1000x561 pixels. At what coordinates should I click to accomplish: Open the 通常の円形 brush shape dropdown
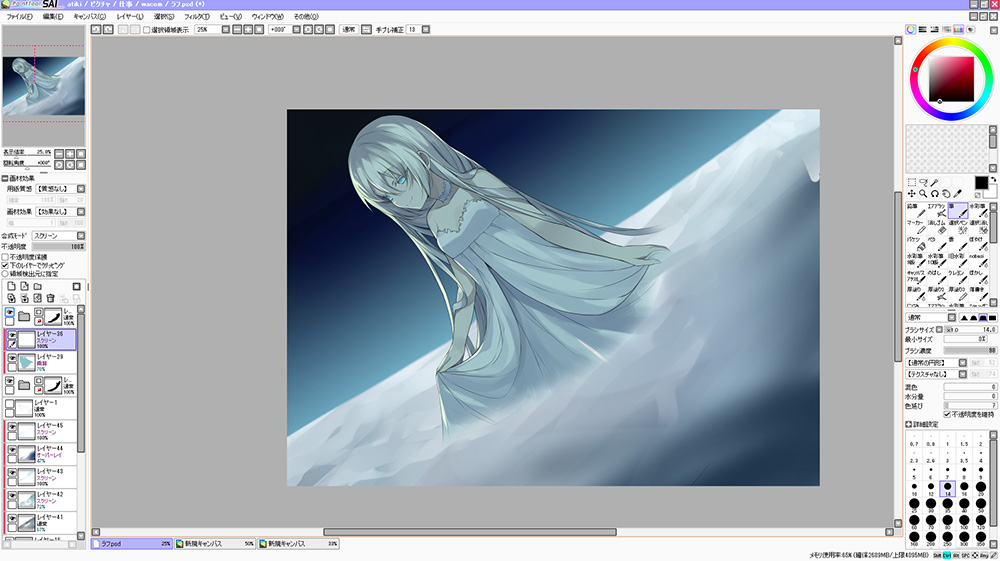click(x=962, y=363)
